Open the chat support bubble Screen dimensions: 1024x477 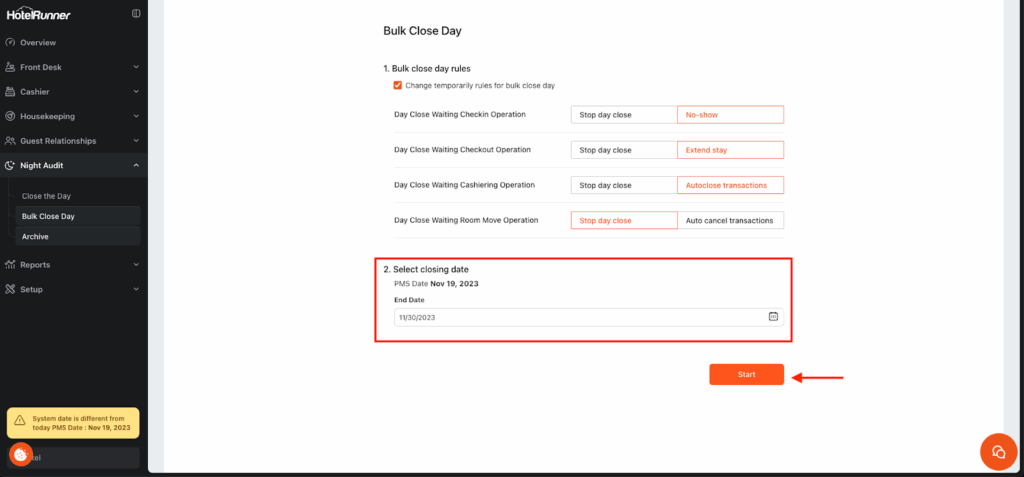point(997,451)
